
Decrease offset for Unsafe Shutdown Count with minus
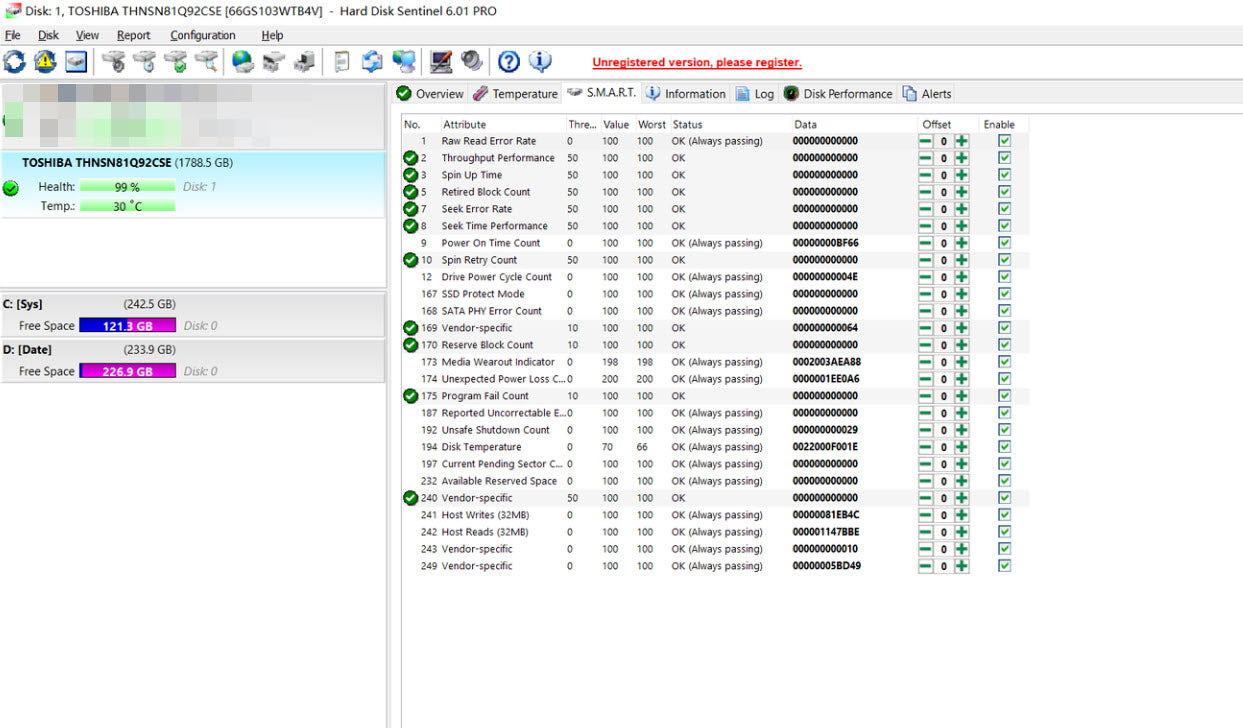[925, 430]
